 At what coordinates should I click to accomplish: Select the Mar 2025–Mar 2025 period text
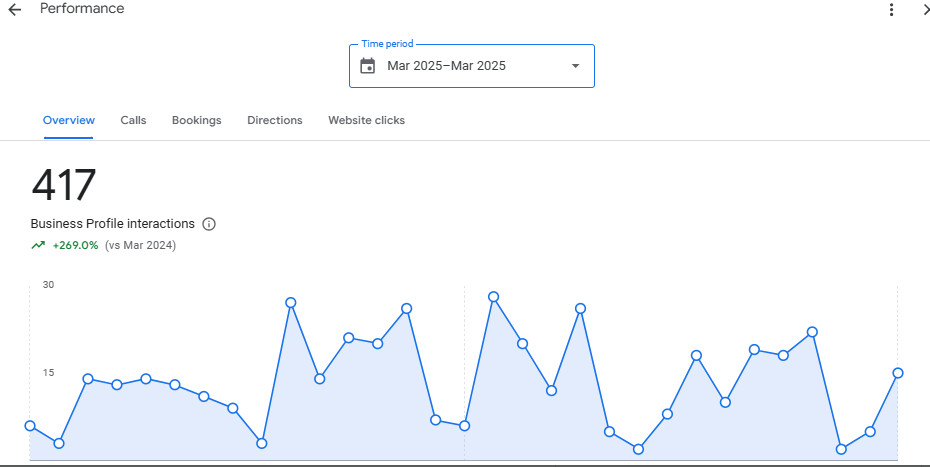447,66
